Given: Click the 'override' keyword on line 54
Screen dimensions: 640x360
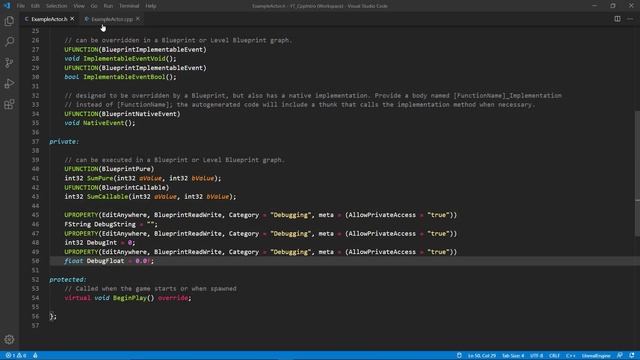Looking at the screenshot, I should click(173, 298).
